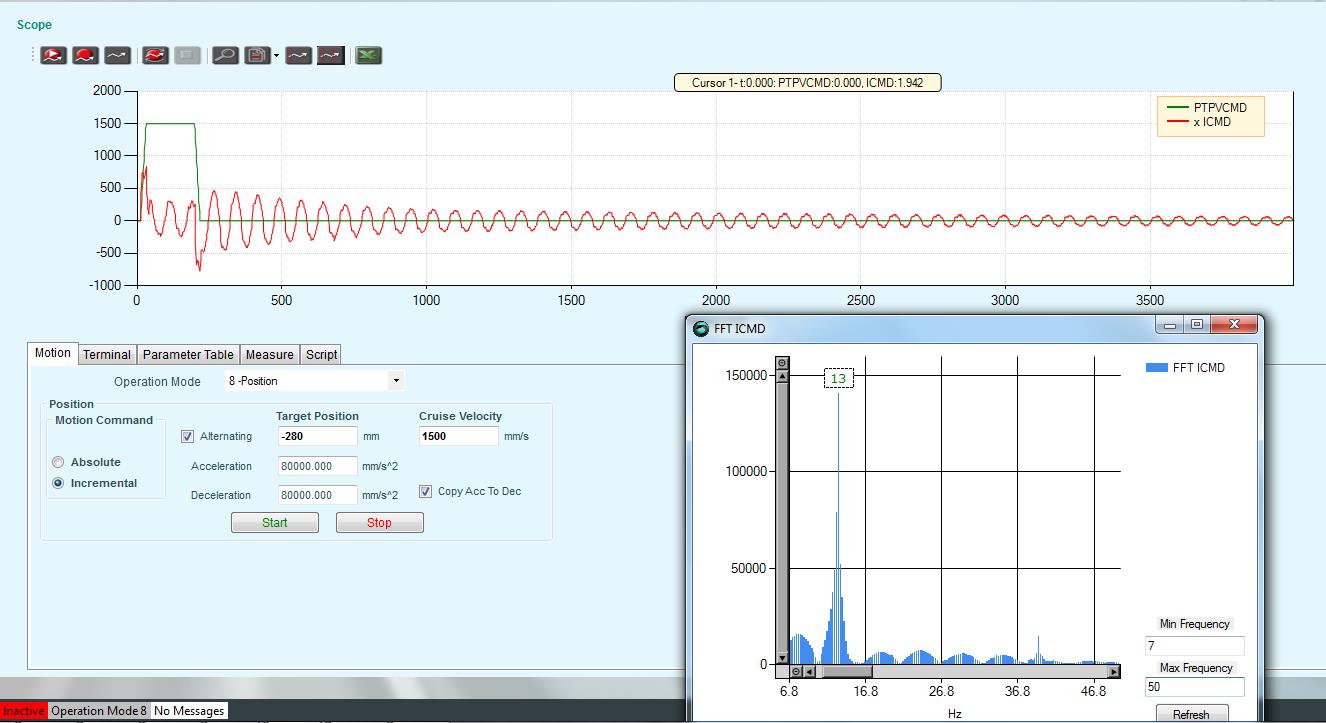The height and width of the screenshot is (723, 1326).
Task: Click the Cruise Velocity input field
Action: [458, 436]
